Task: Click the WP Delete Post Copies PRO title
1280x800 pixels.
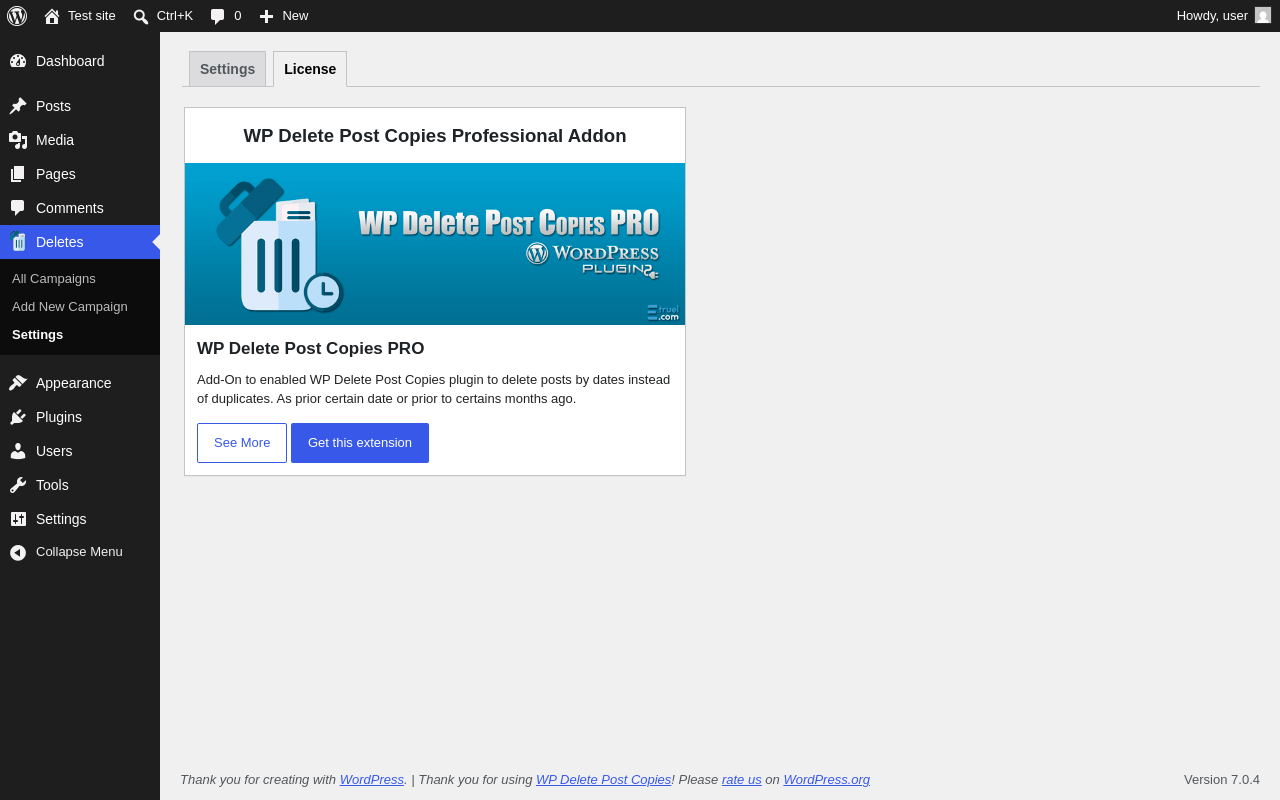Action: (x=311, y=349)
